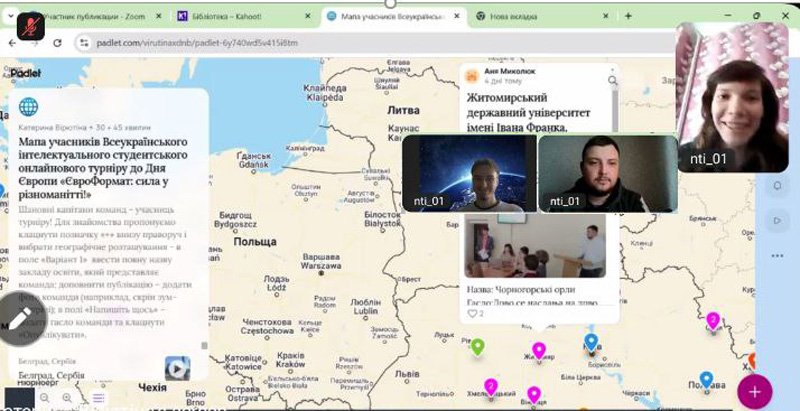Like the post with heart icon
This screenshot has width=800, height=411.
coord(472,313)
